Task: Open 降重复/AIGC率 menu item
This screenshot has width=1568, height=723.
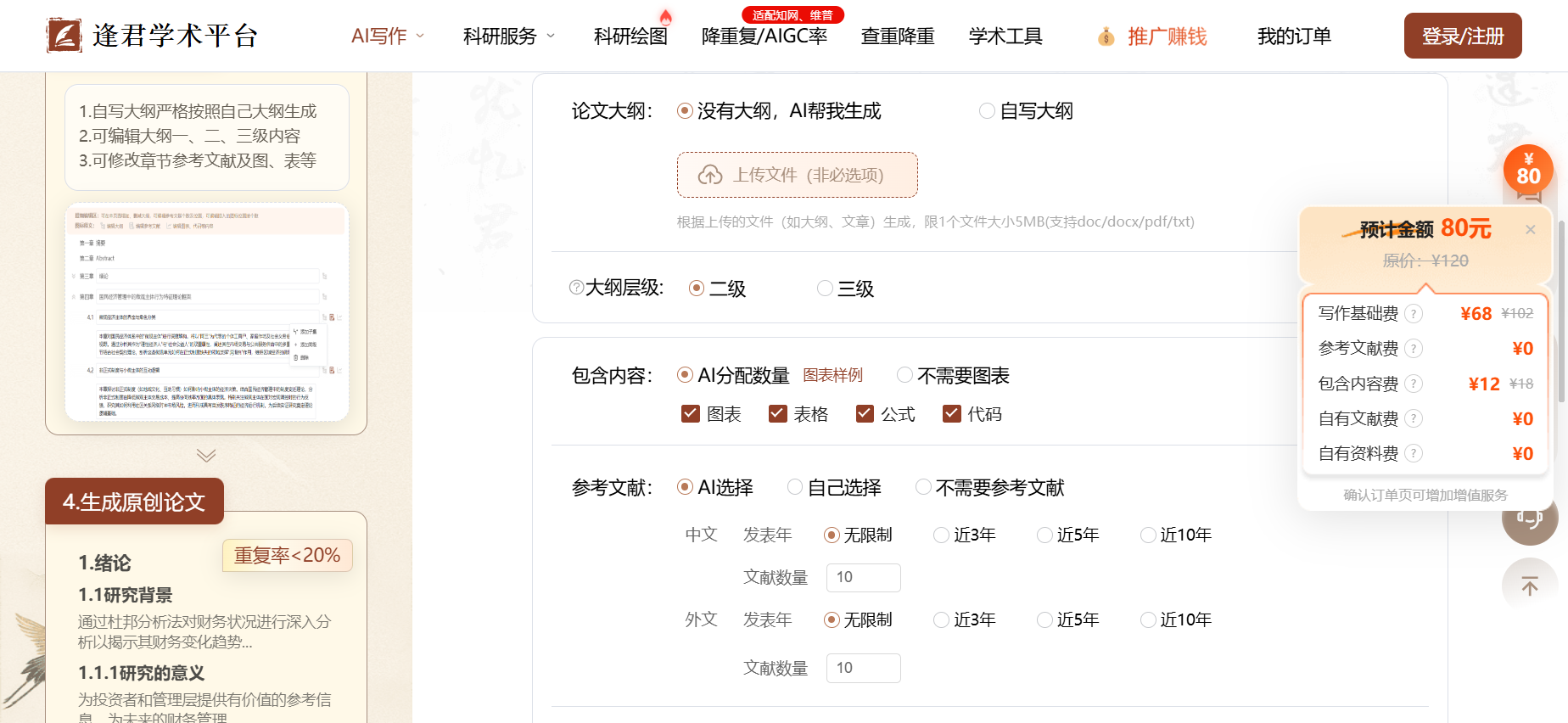Action: click(x=764, y=36)
